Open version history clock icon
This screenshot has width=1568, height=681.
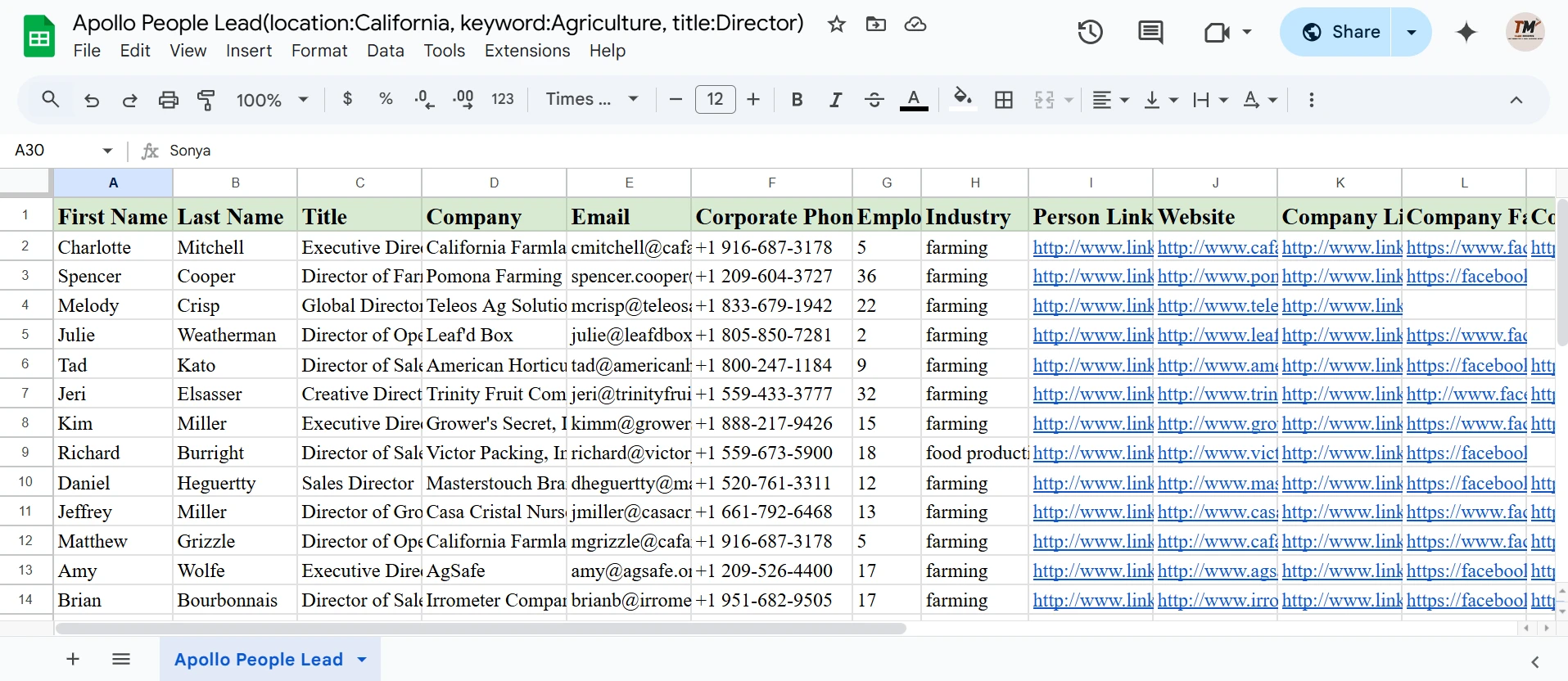point(1090,32)
